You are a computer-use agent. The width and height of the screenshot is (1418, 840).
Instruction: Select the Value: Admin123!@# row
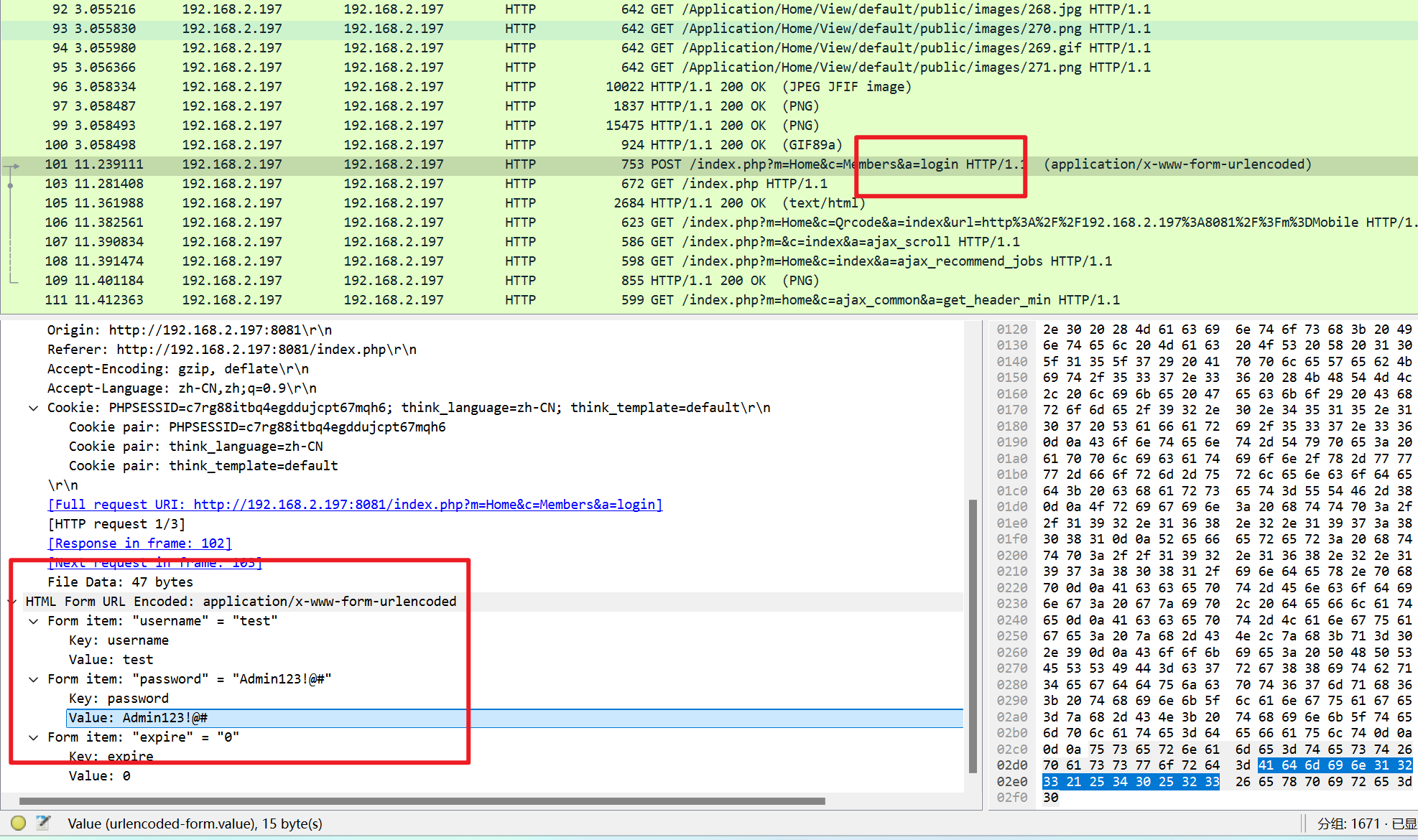515,718
